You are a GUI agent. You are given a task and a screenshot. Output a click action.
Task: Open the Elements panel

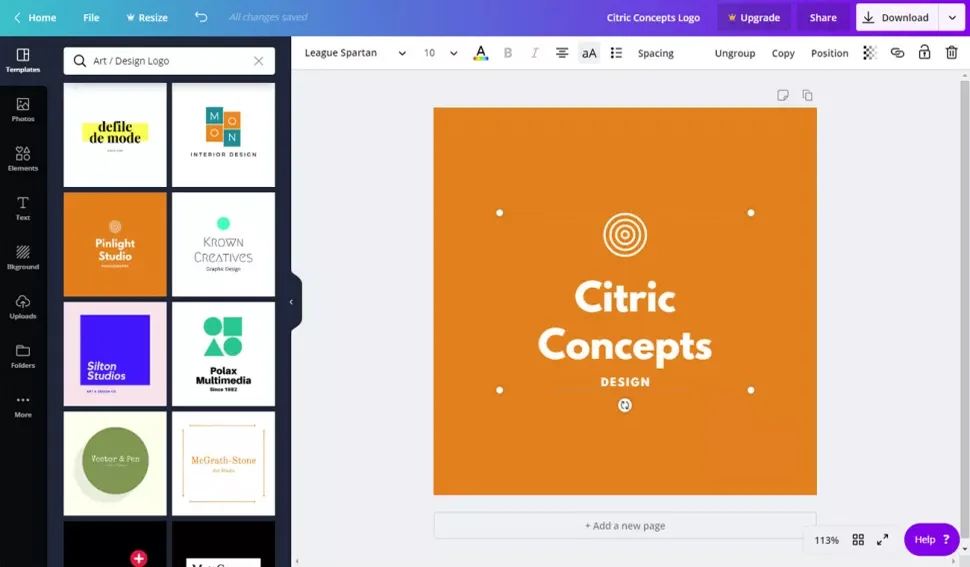tap(23, 159)
